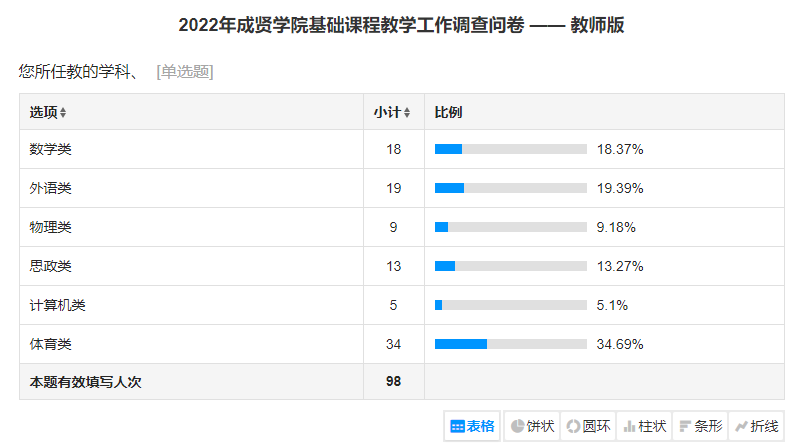Switch to the 表格 table view
This screenshot has height=445, width=794.
[472, 426]
